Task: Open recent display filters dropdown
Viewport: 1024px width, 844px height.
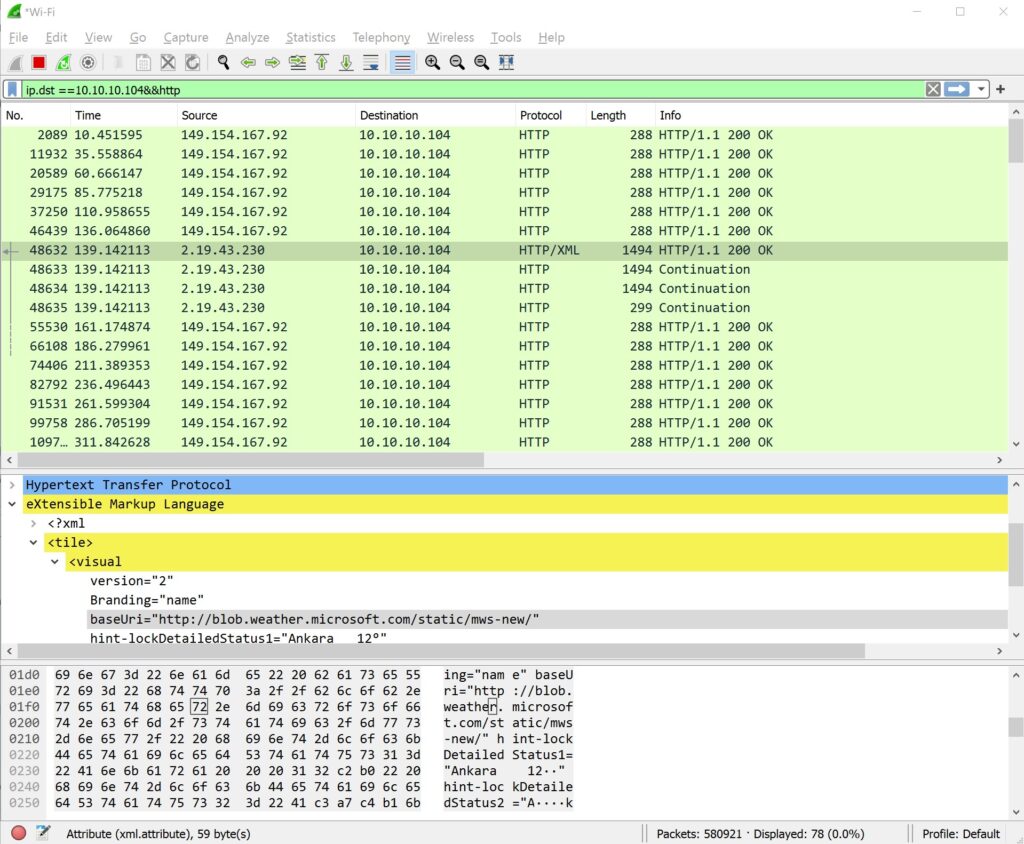Action: coord(981,89)
